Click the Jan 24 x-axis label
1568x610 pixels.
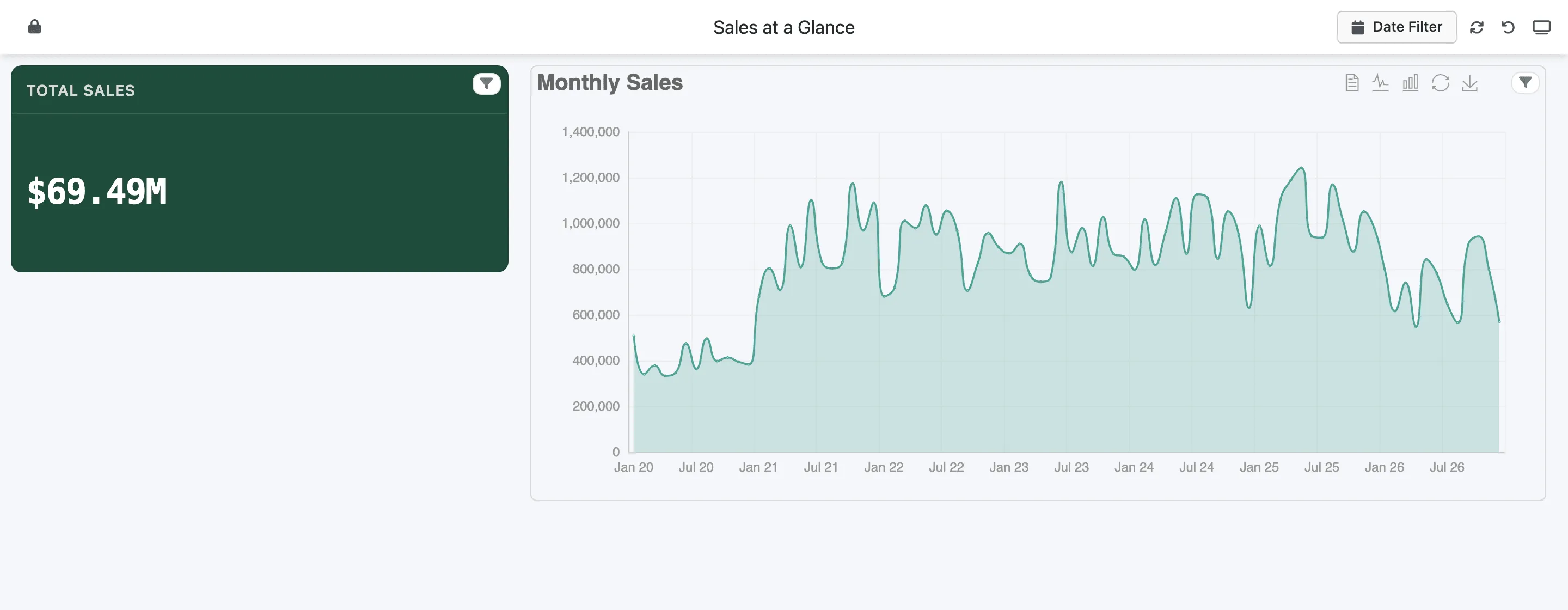(1134, 467)
